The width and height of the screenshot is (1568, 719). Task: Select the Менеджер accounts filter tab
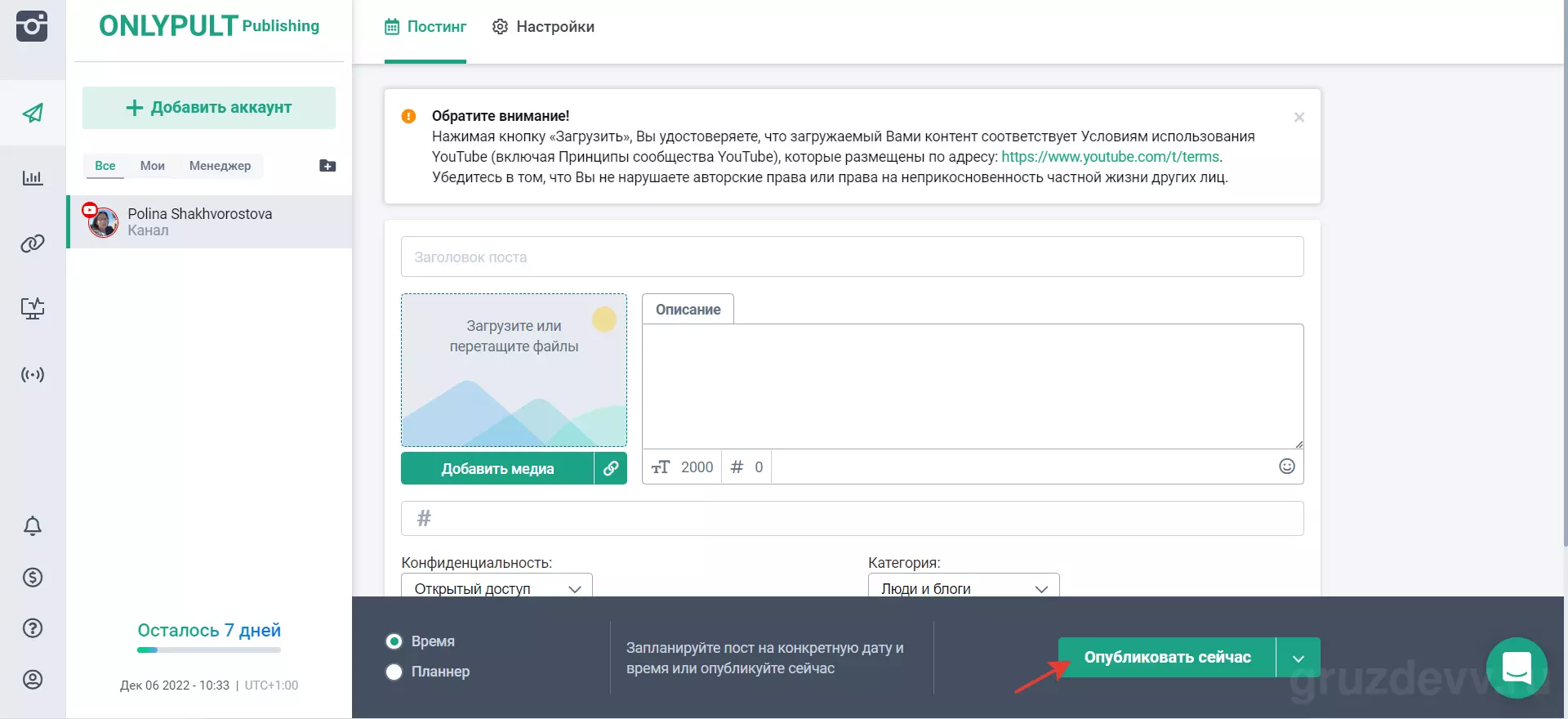(220, 166)
